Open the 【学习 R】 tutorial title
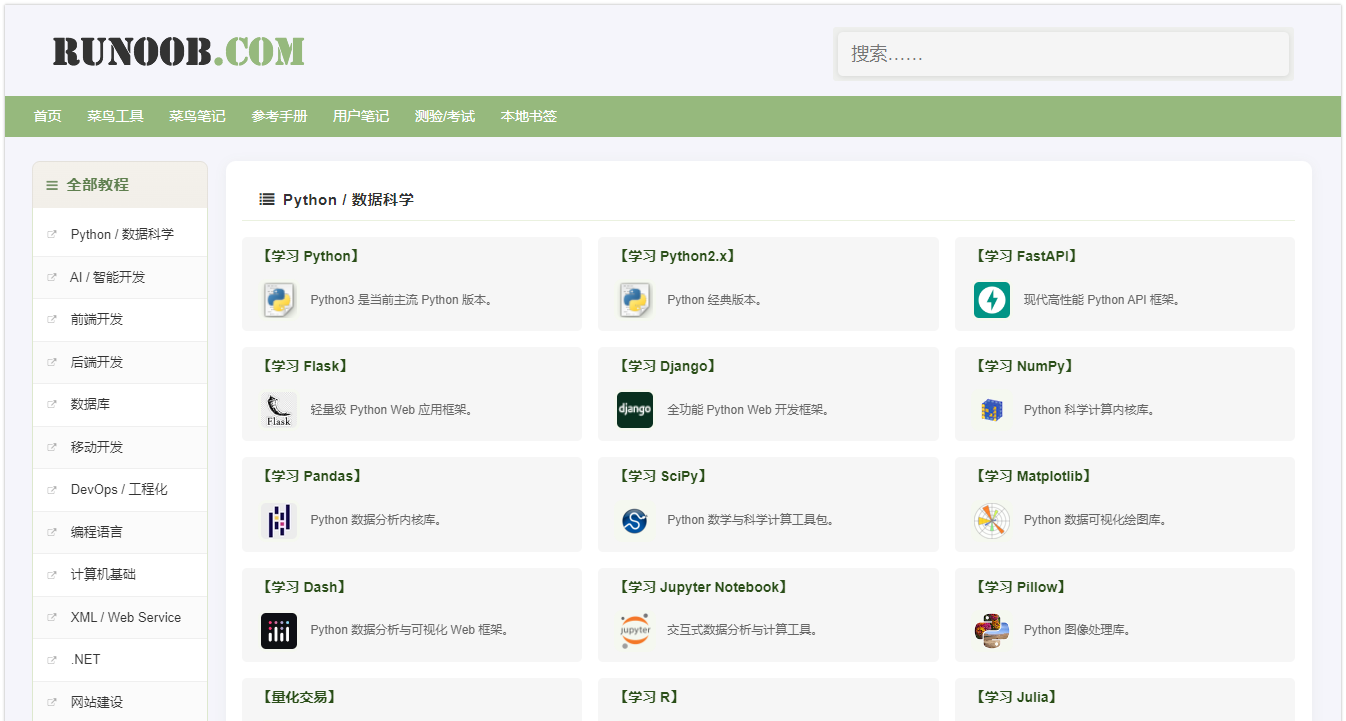 (x=650, y=697)
